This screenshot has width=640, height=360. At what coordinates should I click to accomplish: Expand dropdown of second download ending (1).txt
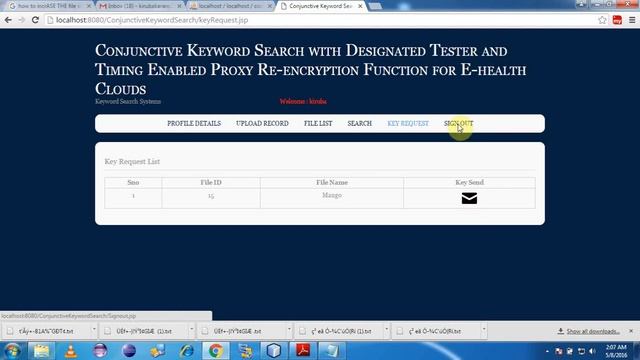click(x=191, y=330)
